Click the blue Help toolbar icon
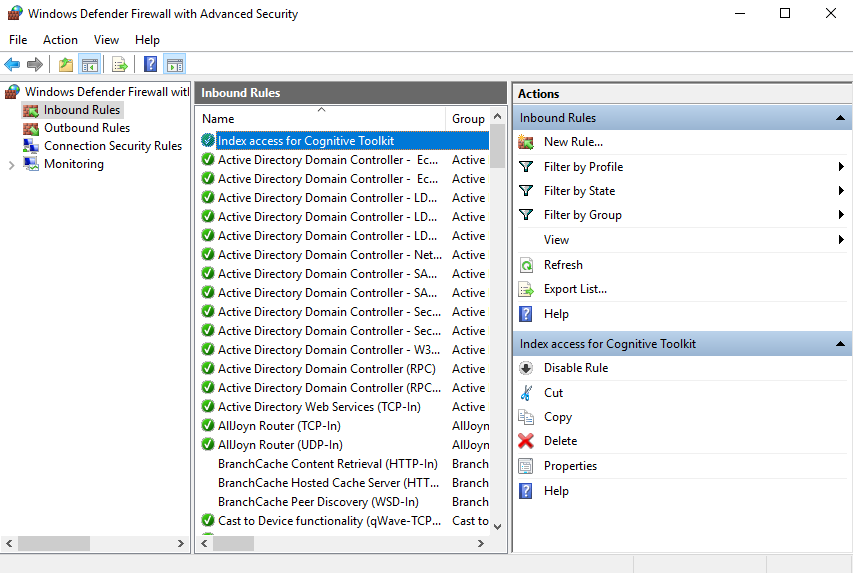The height and width of the screenshot is (573, 853). coord(150,65)
